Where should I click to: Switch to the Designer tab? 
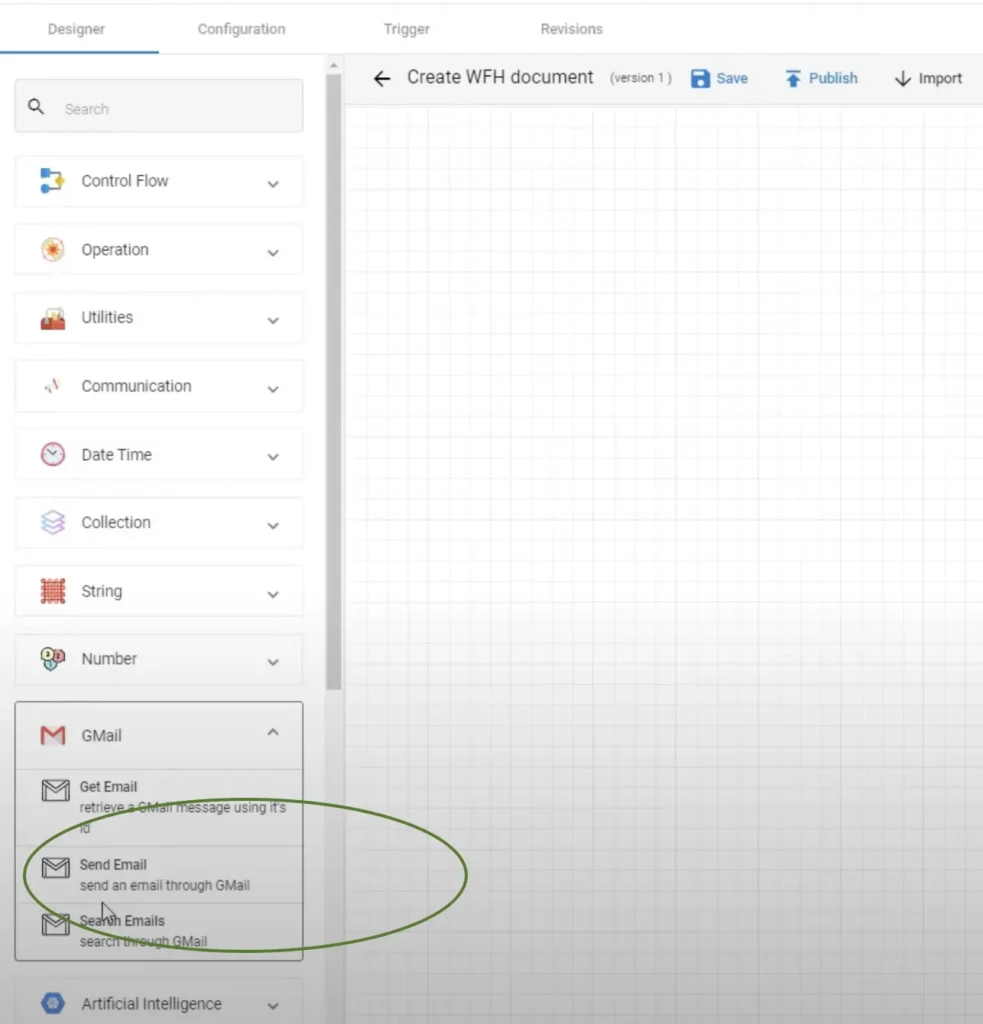(76, 29)
